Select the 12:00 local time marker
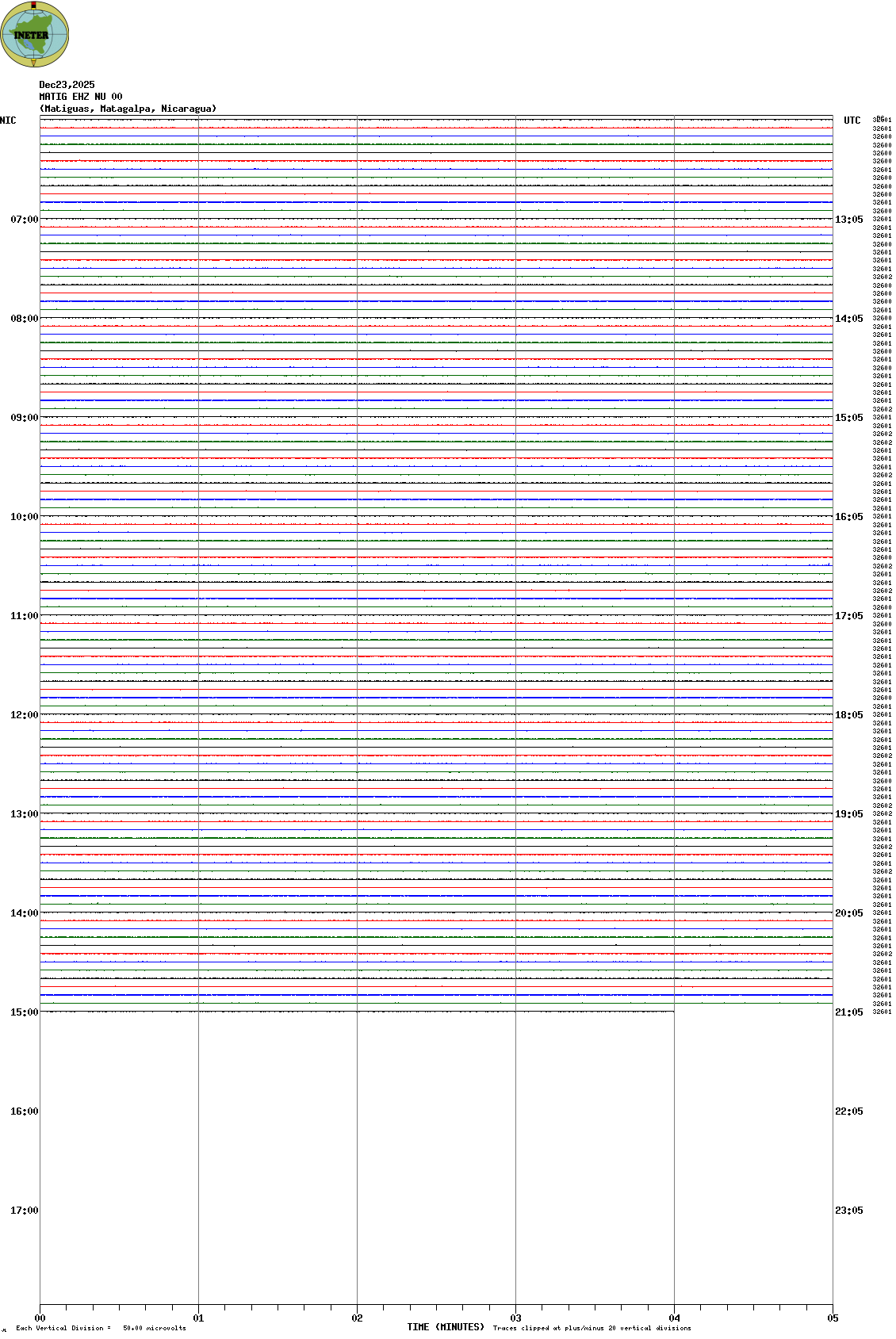 (x=24, y=715)
